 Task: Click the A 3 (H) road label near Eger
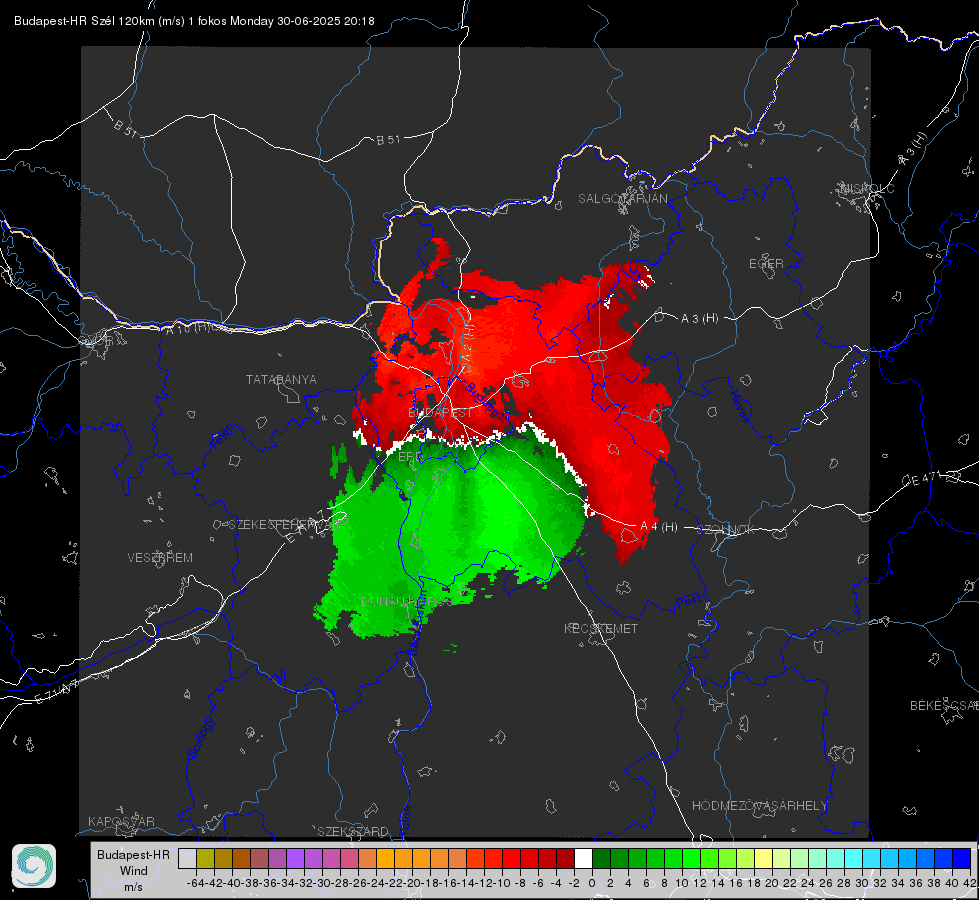699,318
